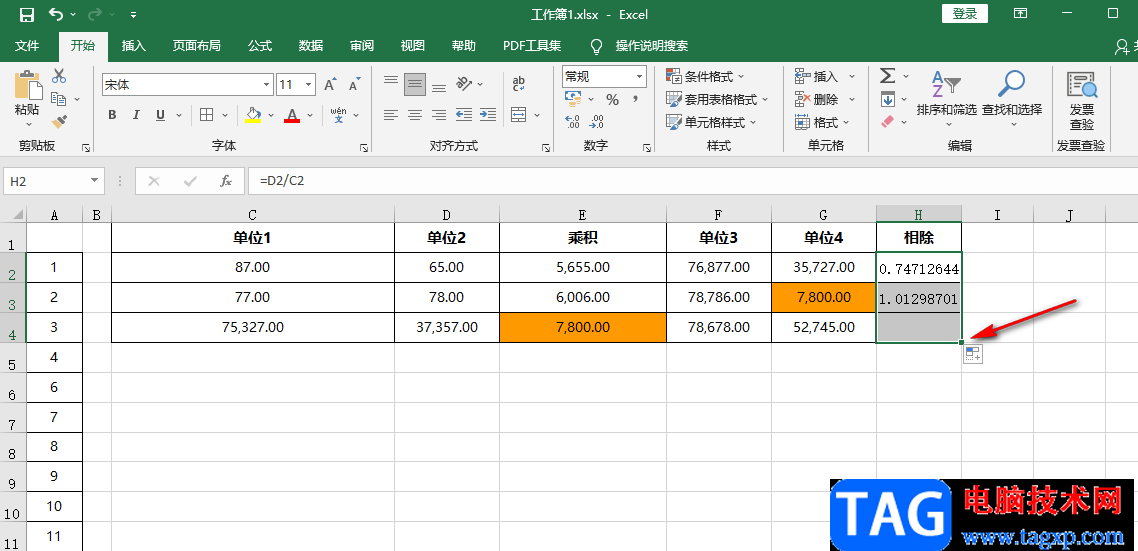This screenshot has width=1138, height=551.
Task: Click decrease indent icon
Action: tap(464, 115)
